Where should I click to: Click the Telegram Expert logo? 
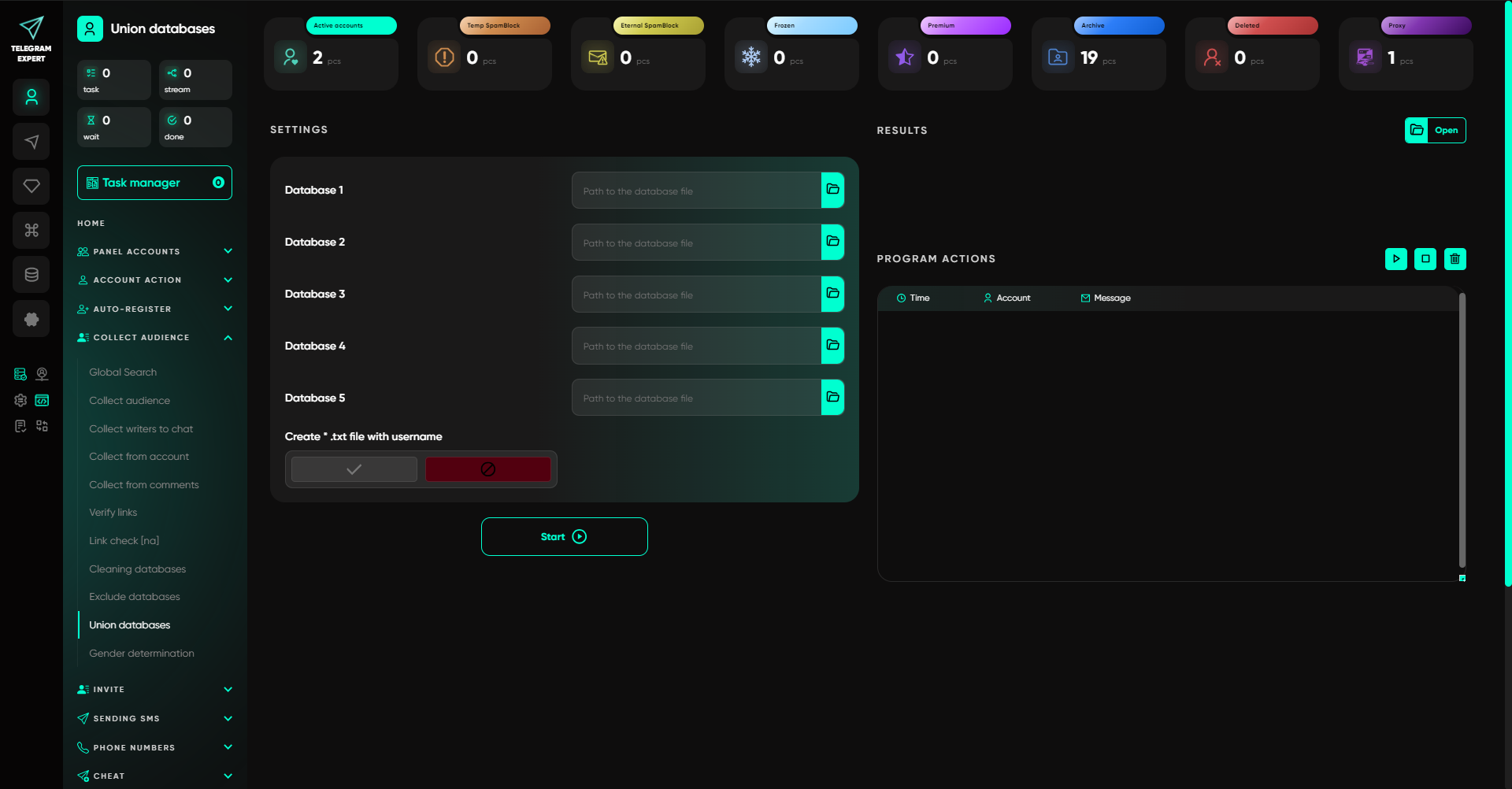coord(31,39)
